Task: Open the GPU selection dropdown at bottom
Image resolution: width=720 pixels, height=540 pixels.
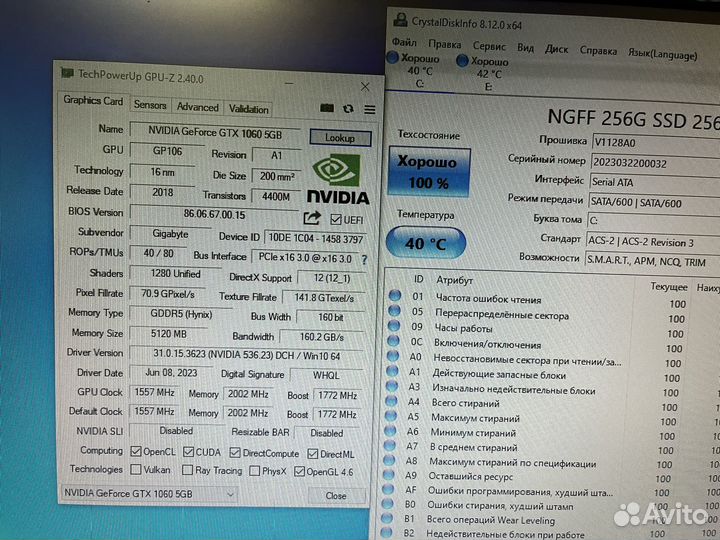Action: (x=149, y=494)
